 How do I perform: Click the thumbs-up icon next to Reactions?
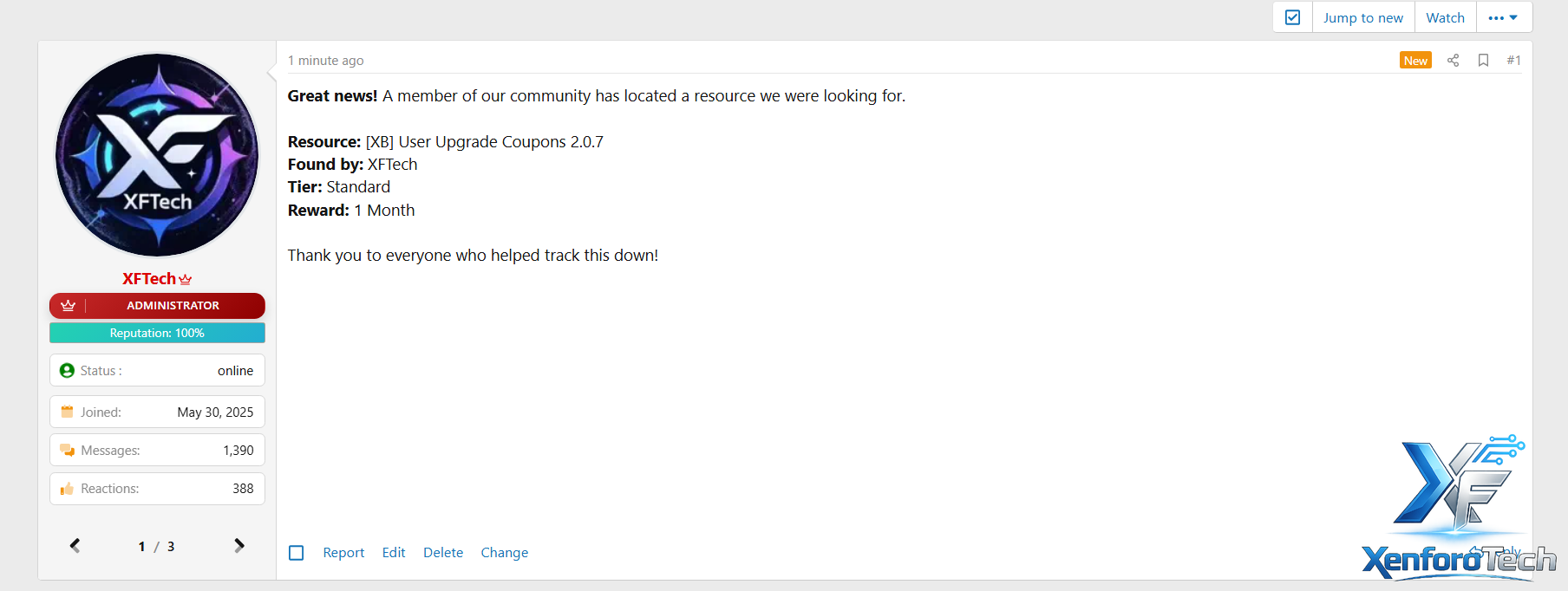67,489
